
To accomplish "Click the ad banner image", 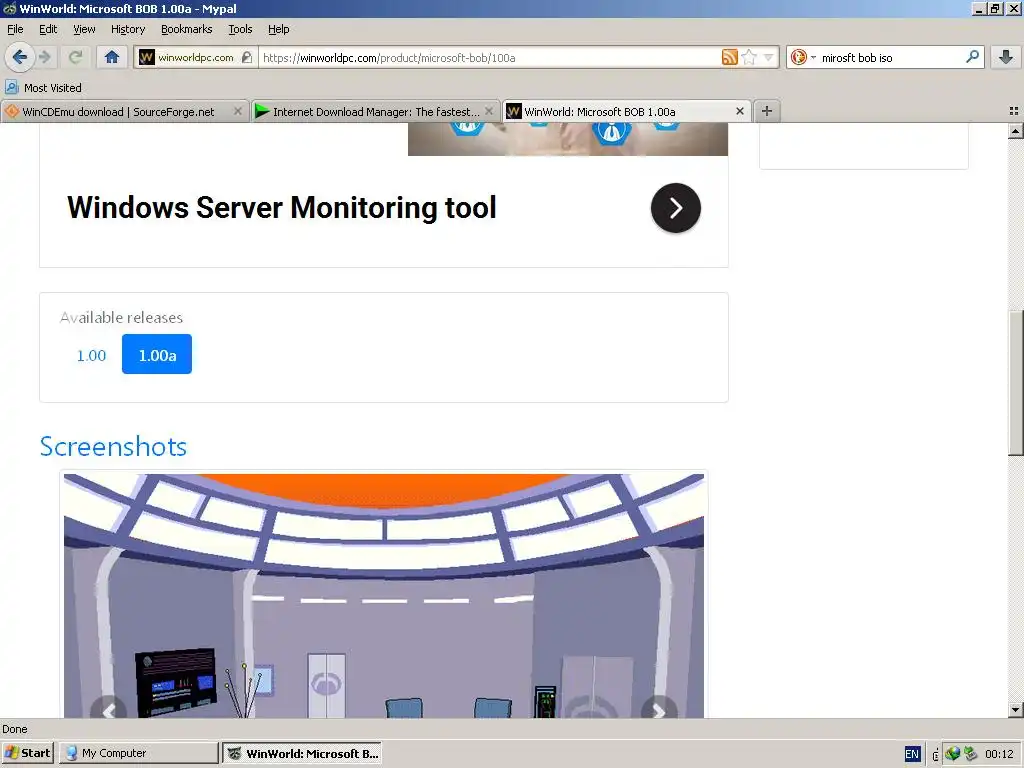I will coord(568,139).
